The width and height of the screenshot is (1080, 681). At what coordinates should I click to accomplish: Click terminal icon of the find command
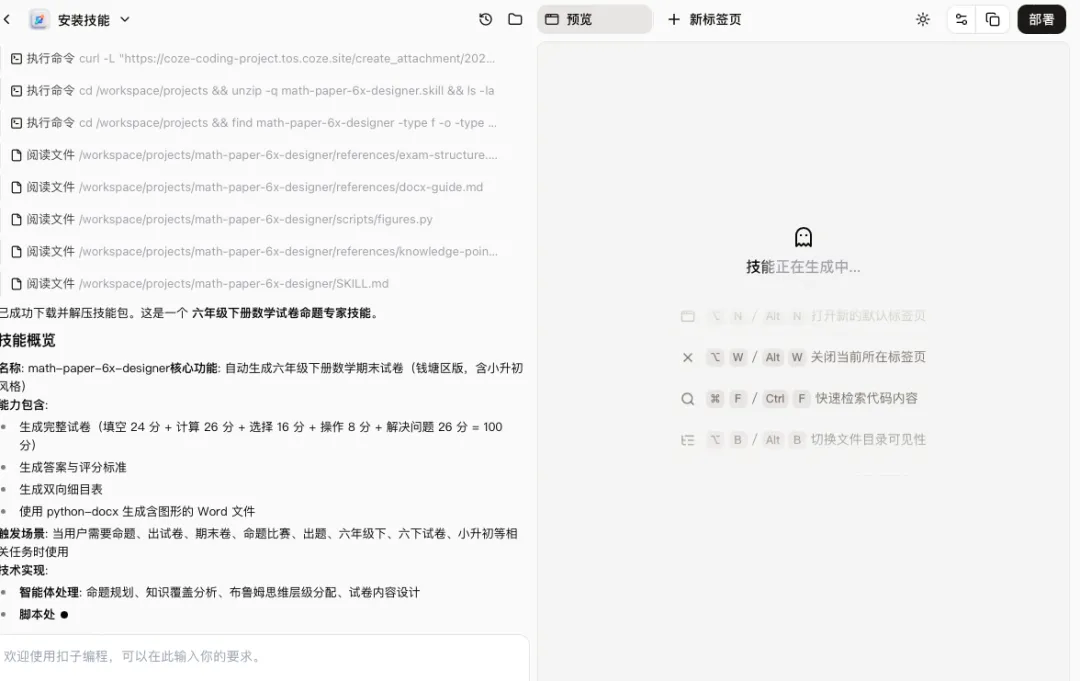[17, 123]
